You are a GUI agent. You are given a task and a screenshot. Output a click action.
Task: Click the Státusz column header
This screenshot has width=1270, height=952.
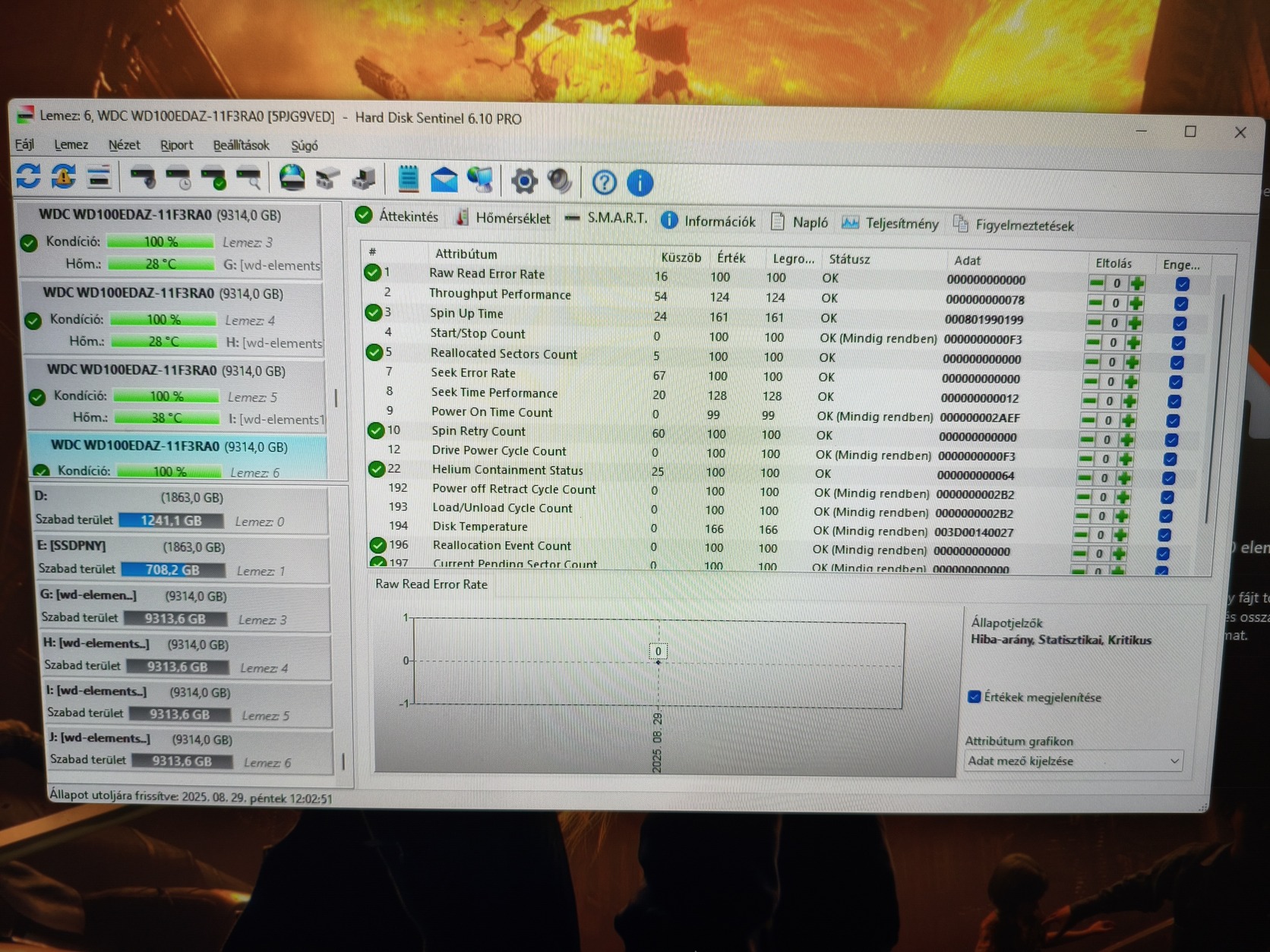pos(849,259)
